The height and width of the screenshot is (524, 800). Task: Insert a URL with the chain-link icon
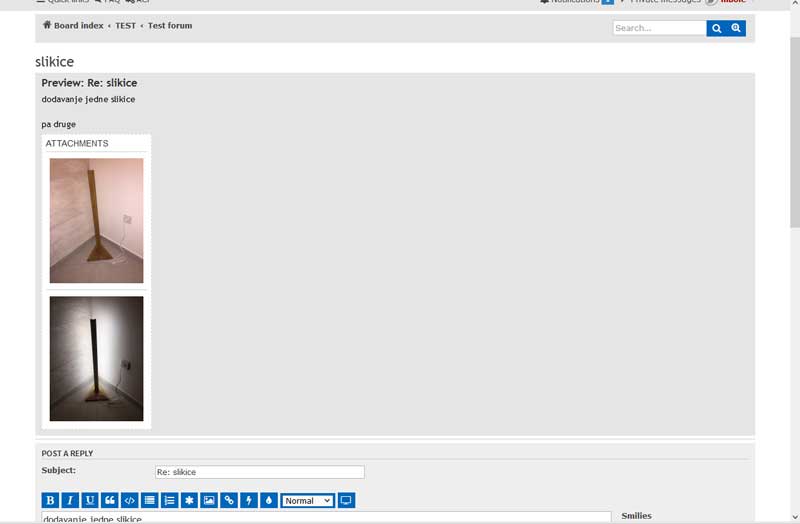(x=229, y=501)
